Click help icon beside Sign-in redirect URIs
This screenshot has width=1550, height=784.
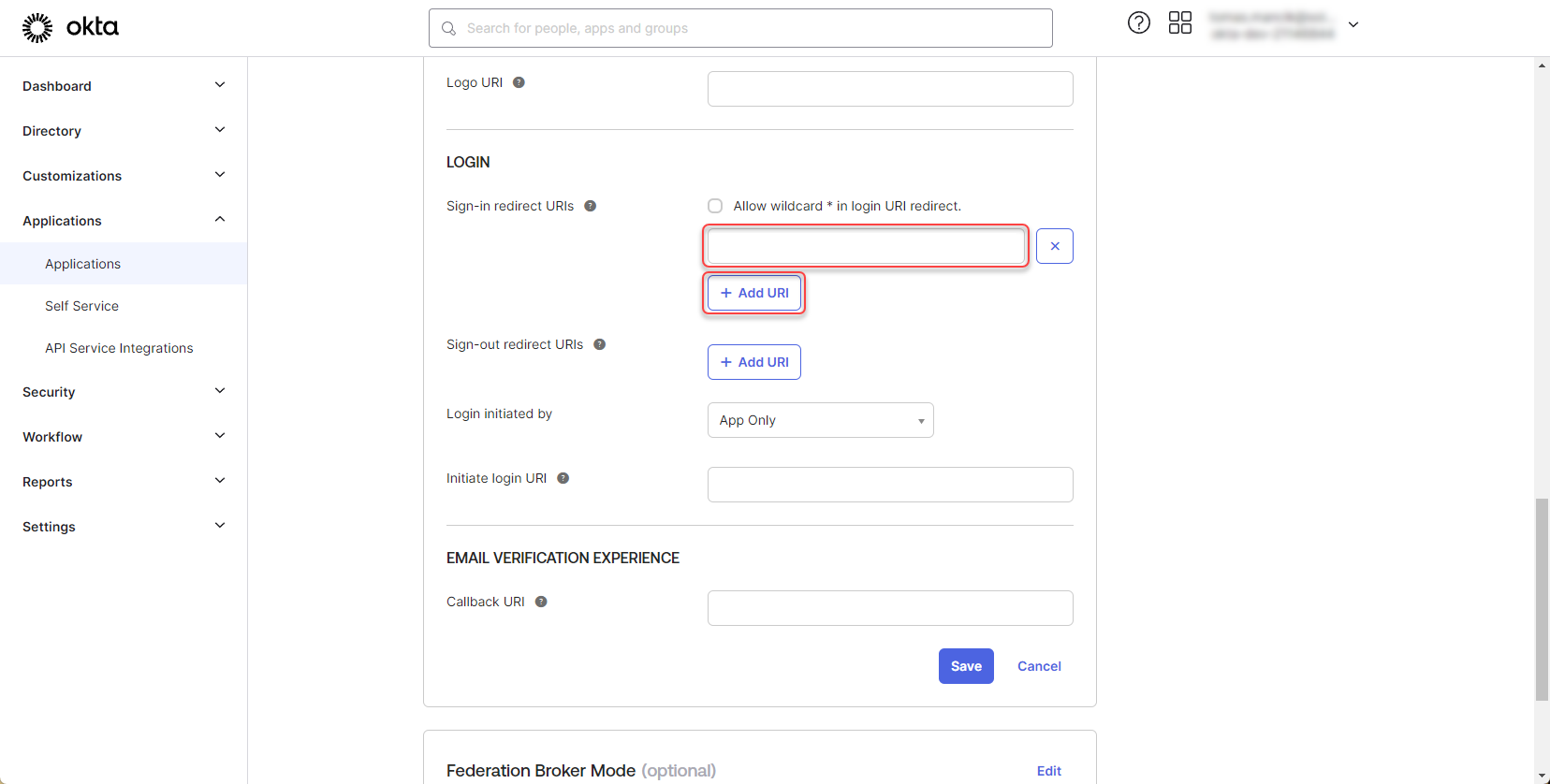(590, 206)
